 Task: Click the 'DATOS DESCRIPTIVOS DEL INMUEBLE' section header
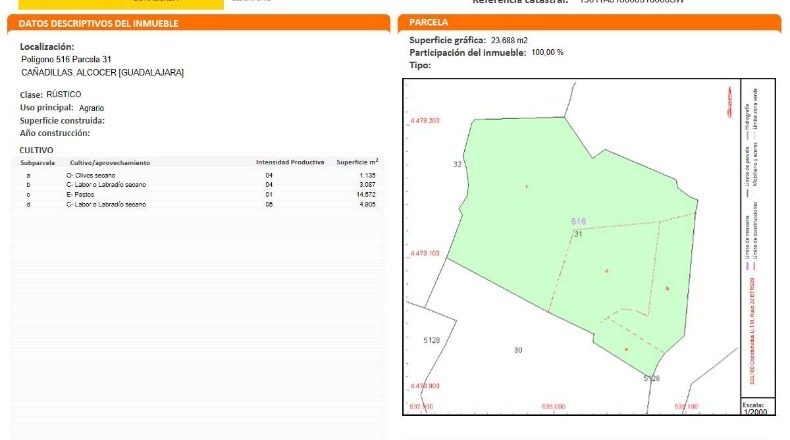click(98, 24)
